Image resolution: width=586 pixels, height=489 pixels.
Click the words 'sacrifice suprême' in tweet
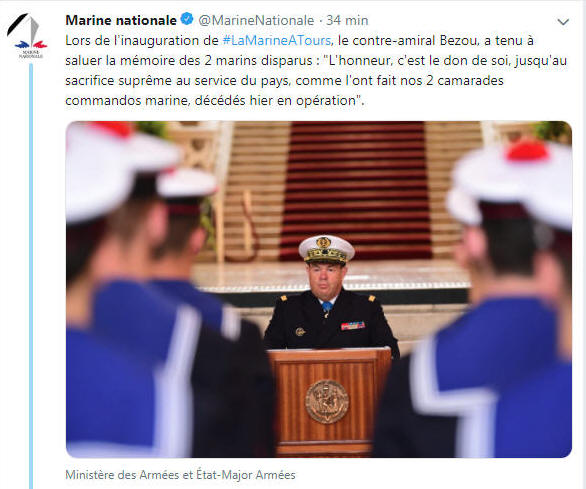118,81
